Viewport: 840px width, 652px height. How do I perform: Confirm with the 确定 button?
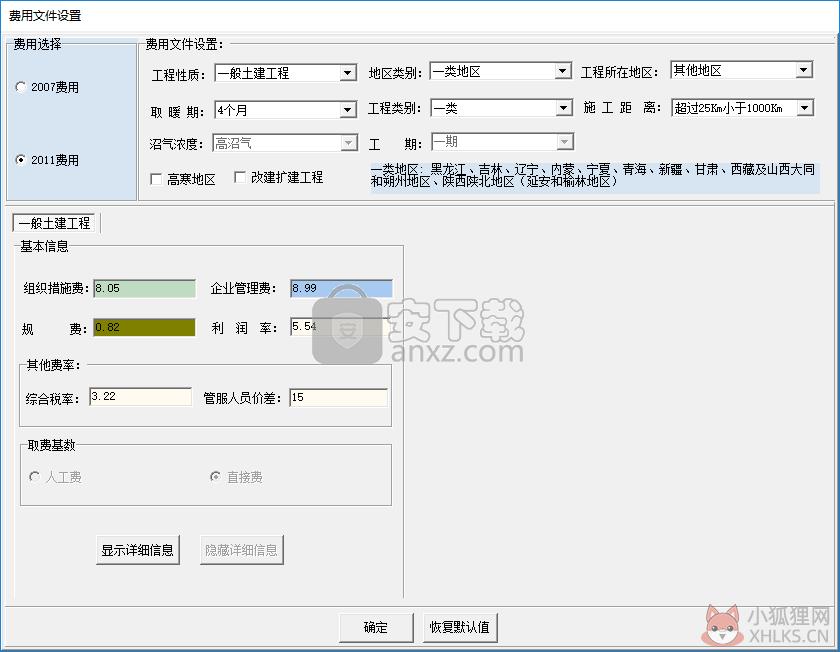pyautogui.click(x=376, y=627)
